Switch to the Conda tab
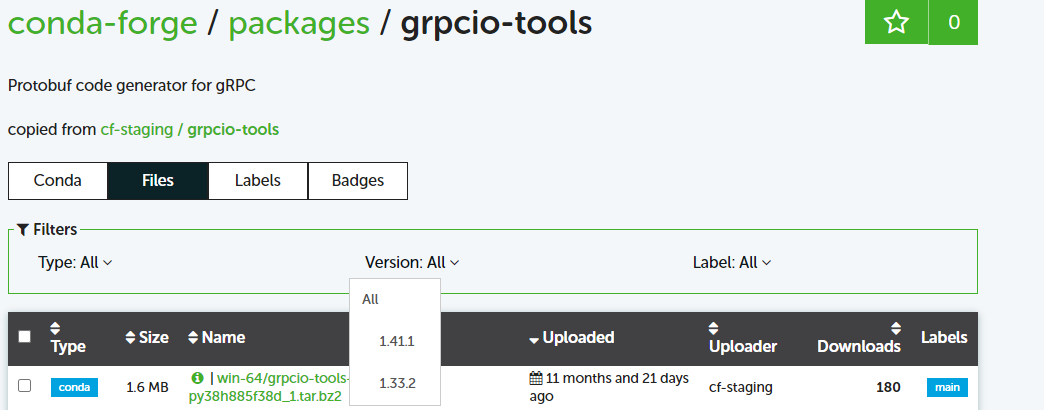The image size is (1044, 410). tap(58, 181)
